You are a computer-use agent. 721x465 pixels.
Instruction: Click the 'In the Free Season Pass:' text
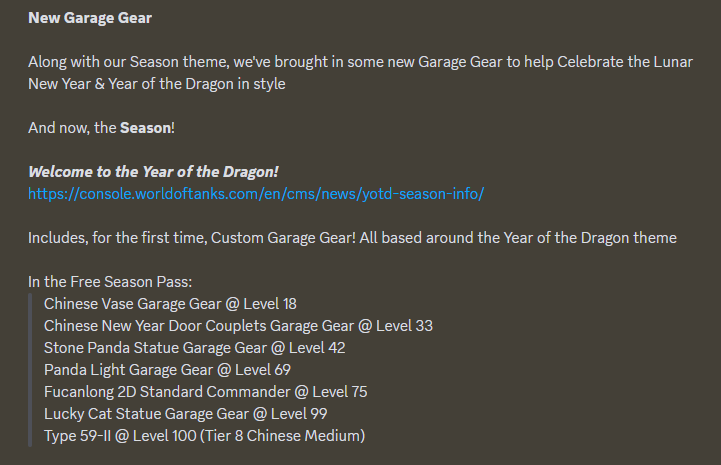[110, 281]
